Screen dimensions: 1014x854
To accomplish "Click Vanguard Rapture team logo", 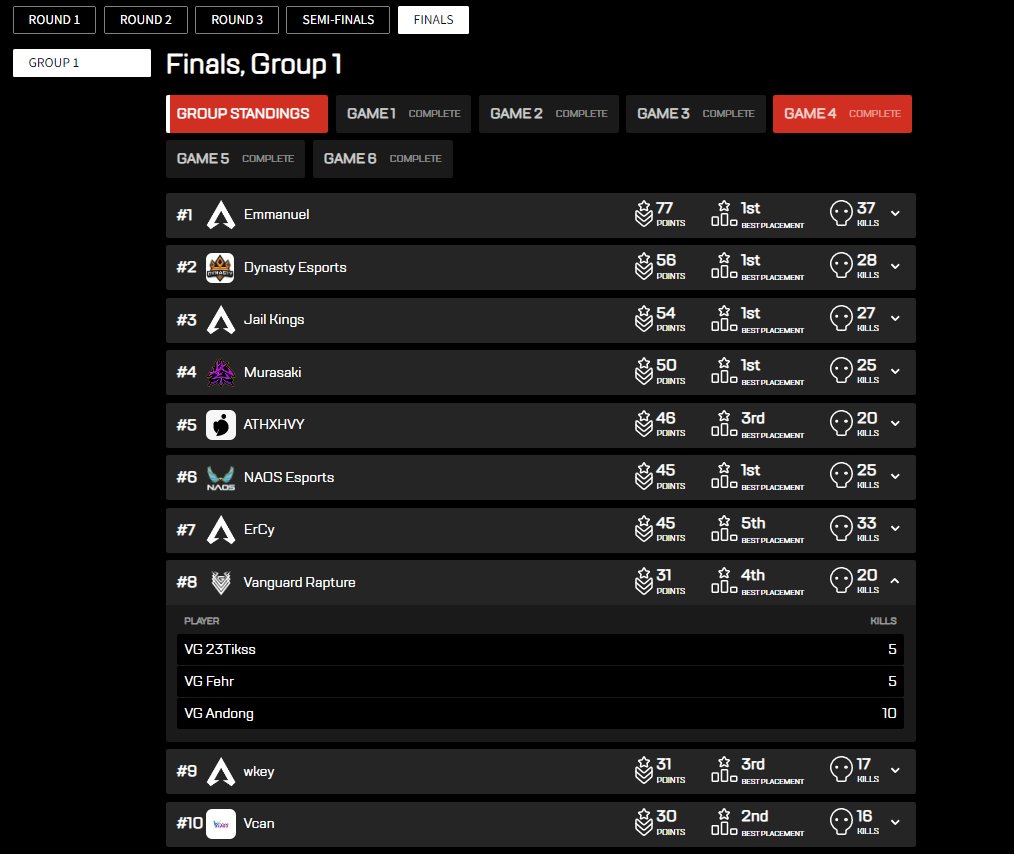I will click(x=221, y=582).
